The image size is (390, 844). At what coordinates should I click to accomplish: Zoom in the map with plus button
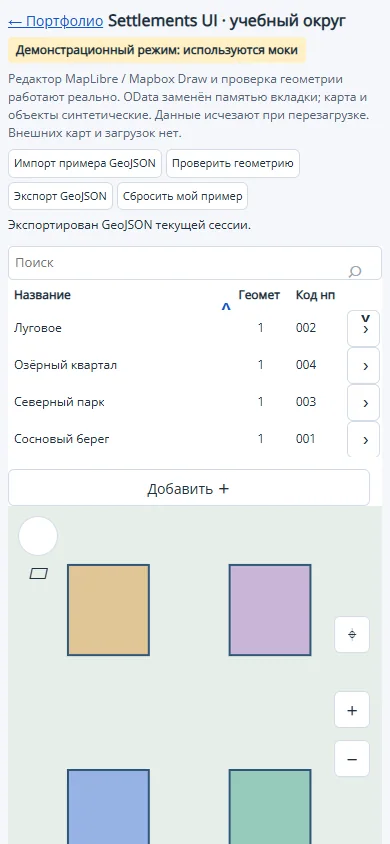tap(352, 710)
